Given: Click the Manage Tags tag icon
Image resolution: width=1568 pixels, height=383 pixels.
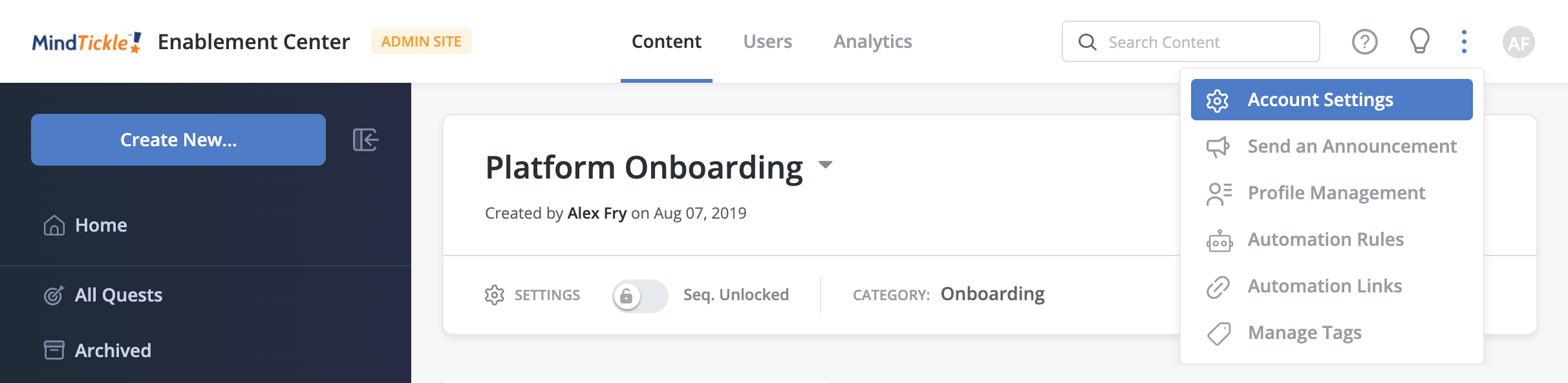Looking at the screenshot, I should click(x=1219, y=333).
